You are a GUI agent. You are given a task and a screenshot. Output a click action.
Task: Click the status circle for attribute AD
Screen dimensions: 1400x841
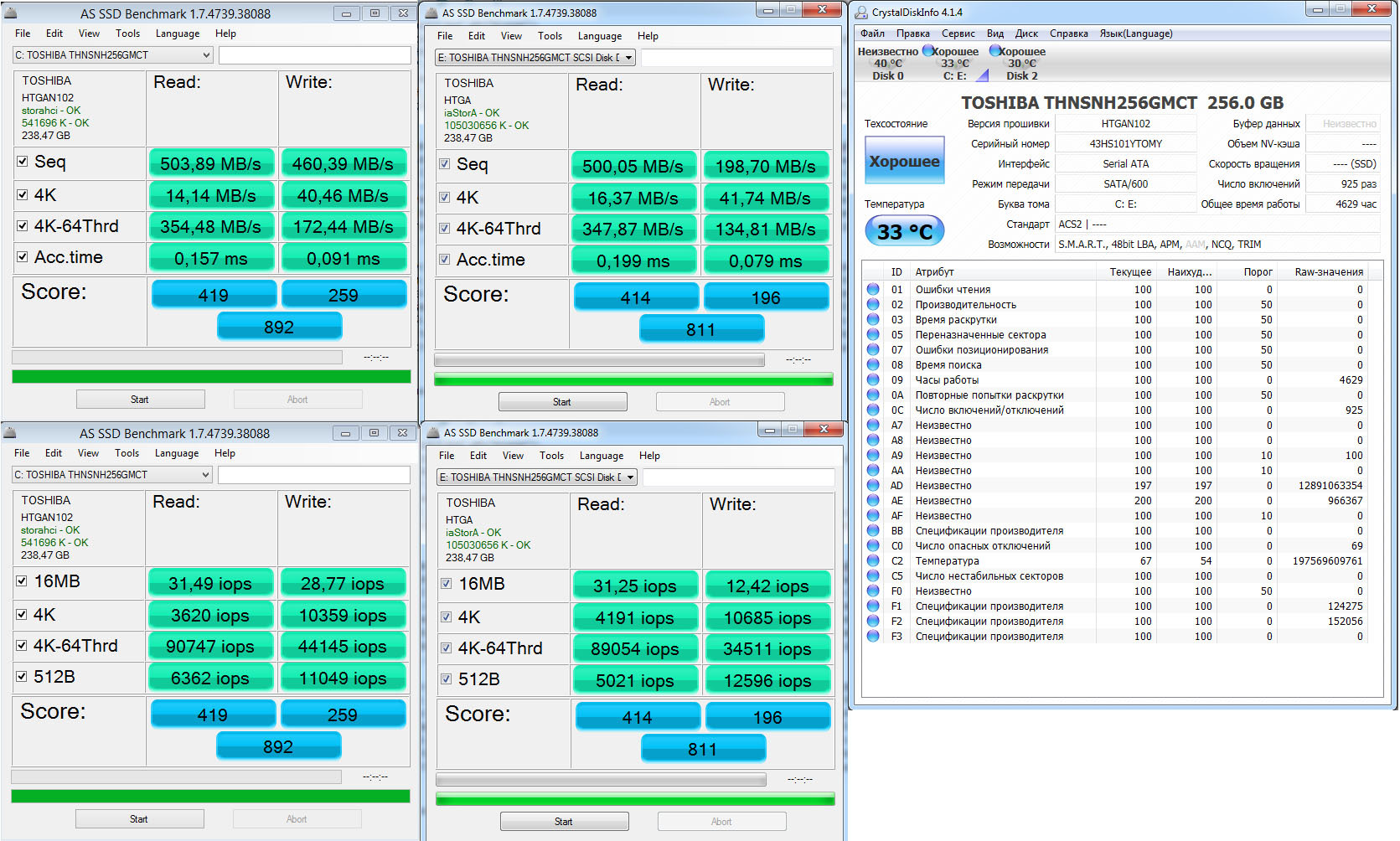coord(873,485)
